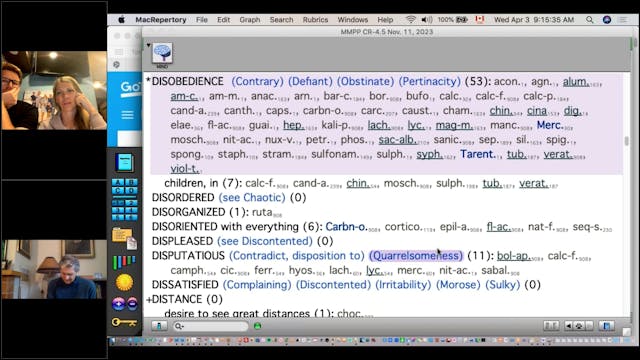
Task: Click the vertical scrollbar thumb of rubric list
Action: [x=627, y=141]
